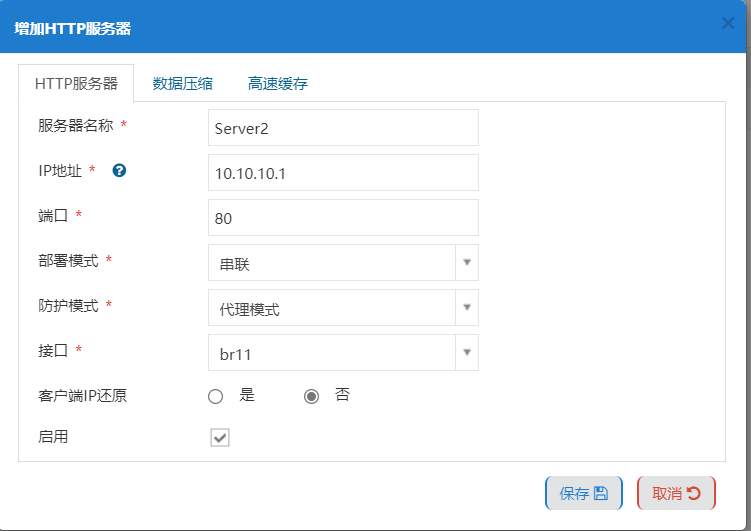Focus the IP地址 field containing 10.10.10.1
The image size is (751, 531).
point(343,172)
